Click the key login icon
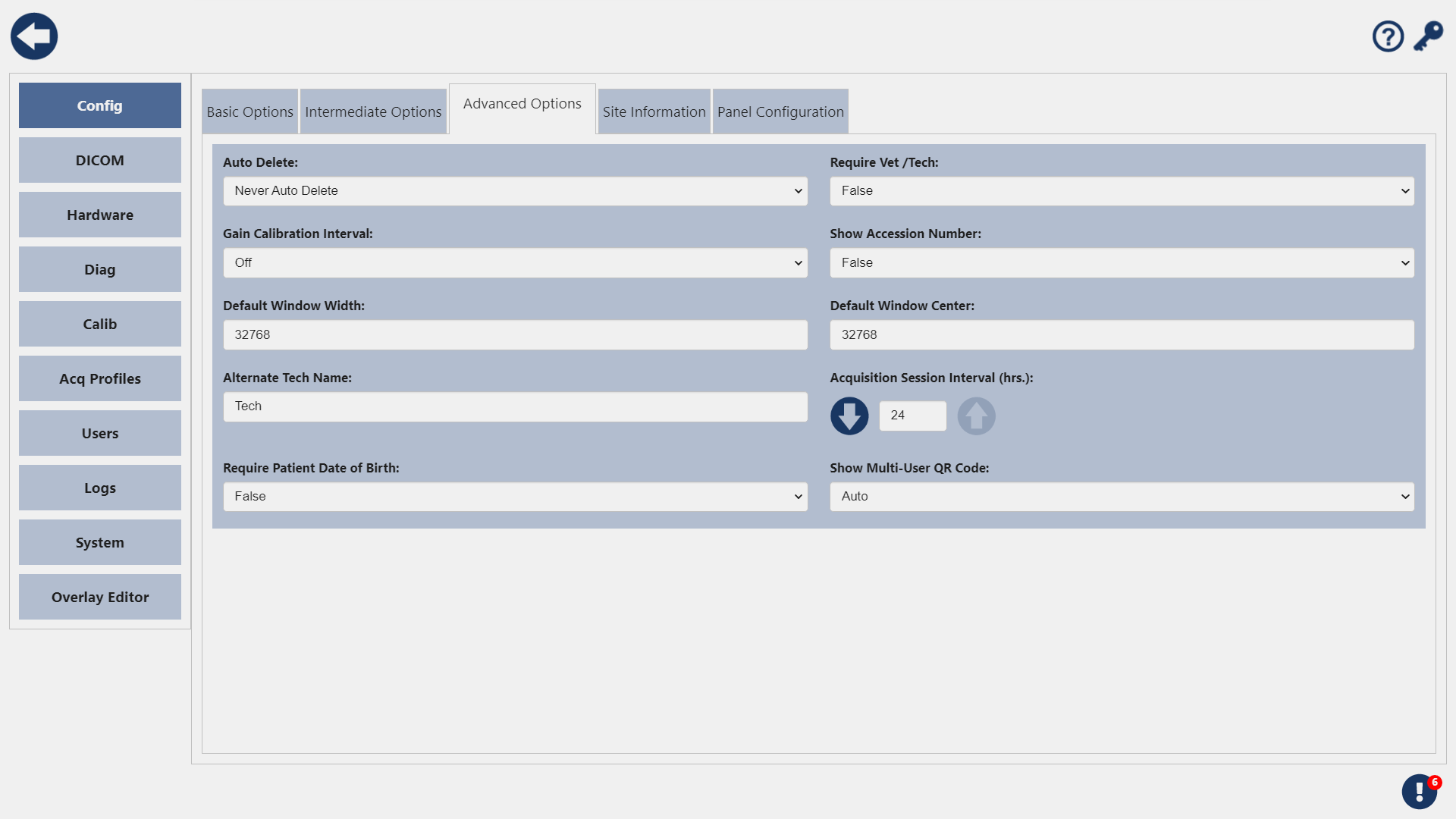The width and height of the screenshot is (1456, 819). point(1428,36)
